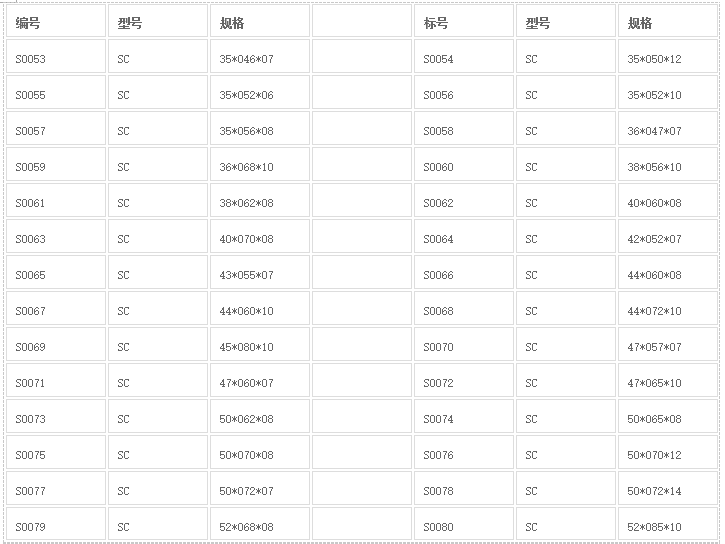Select cell S0053 in the first row

coord(55,59)
